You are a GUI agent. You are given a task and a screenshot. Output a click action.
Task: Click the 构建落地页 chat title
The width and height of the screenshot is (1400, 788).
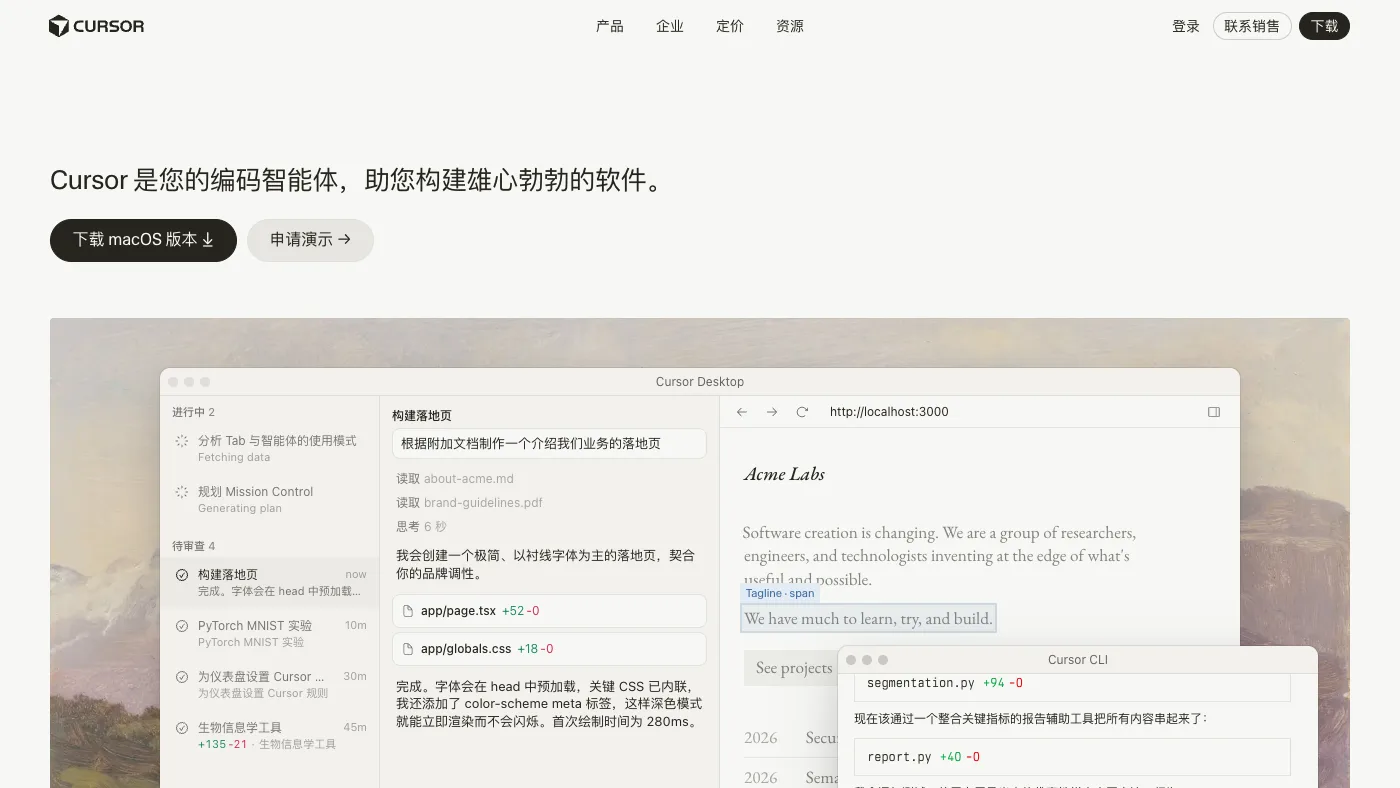(422, 416)
